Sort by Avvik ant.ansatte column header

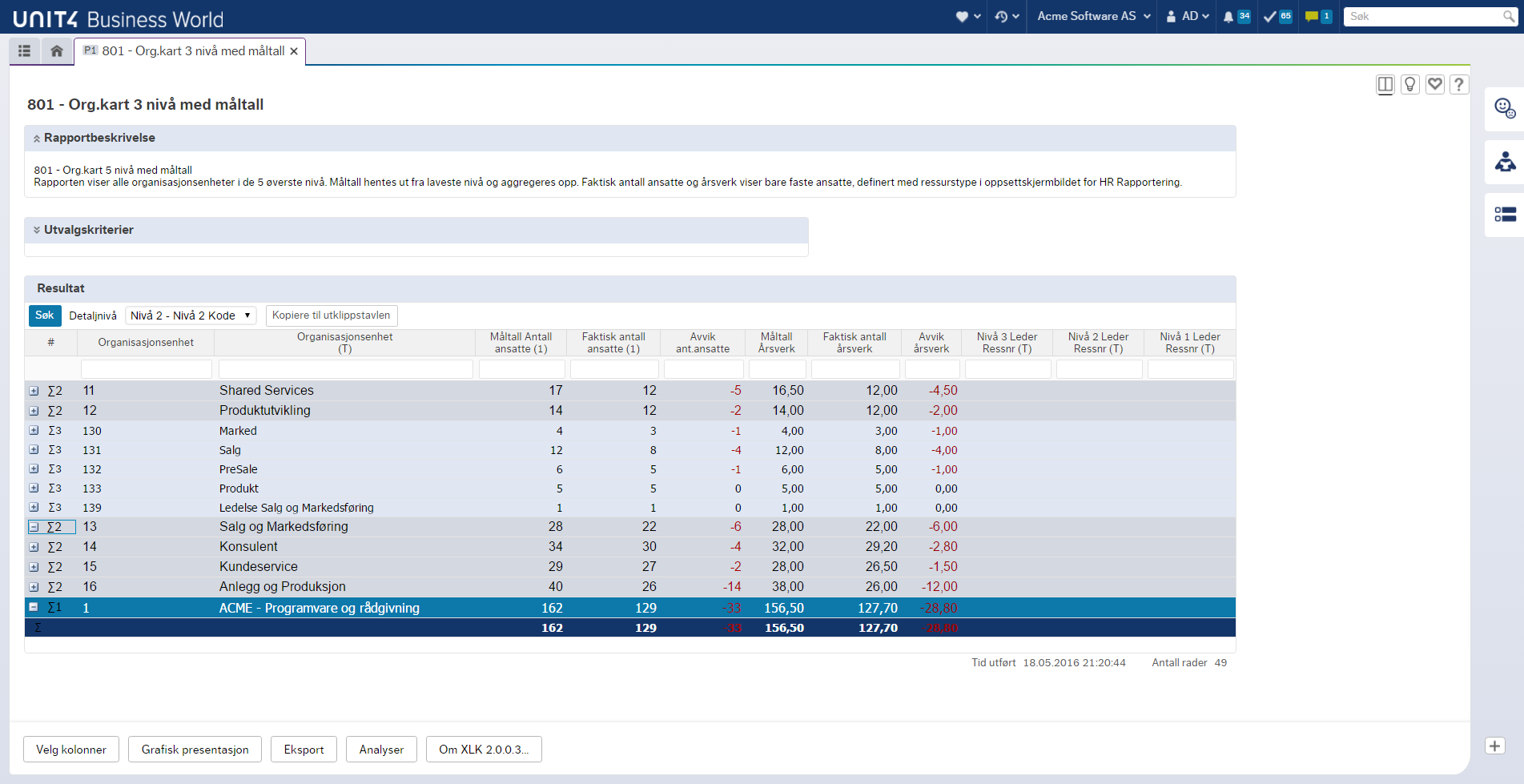tap(702, 343)
